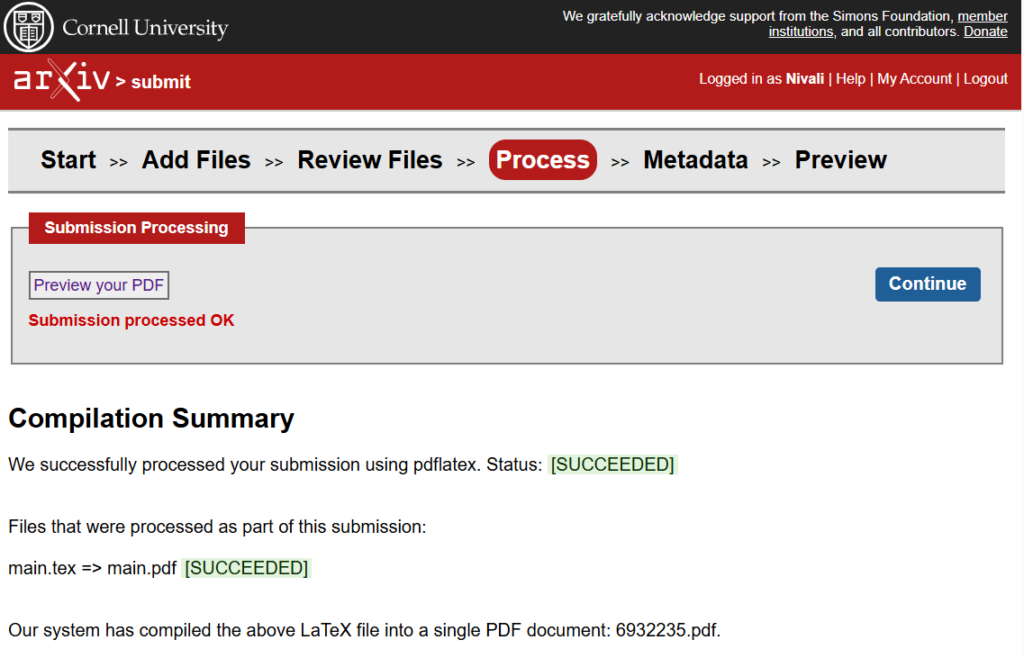
Task: Click the Nivali username in header
Action: tap(805, 79)
